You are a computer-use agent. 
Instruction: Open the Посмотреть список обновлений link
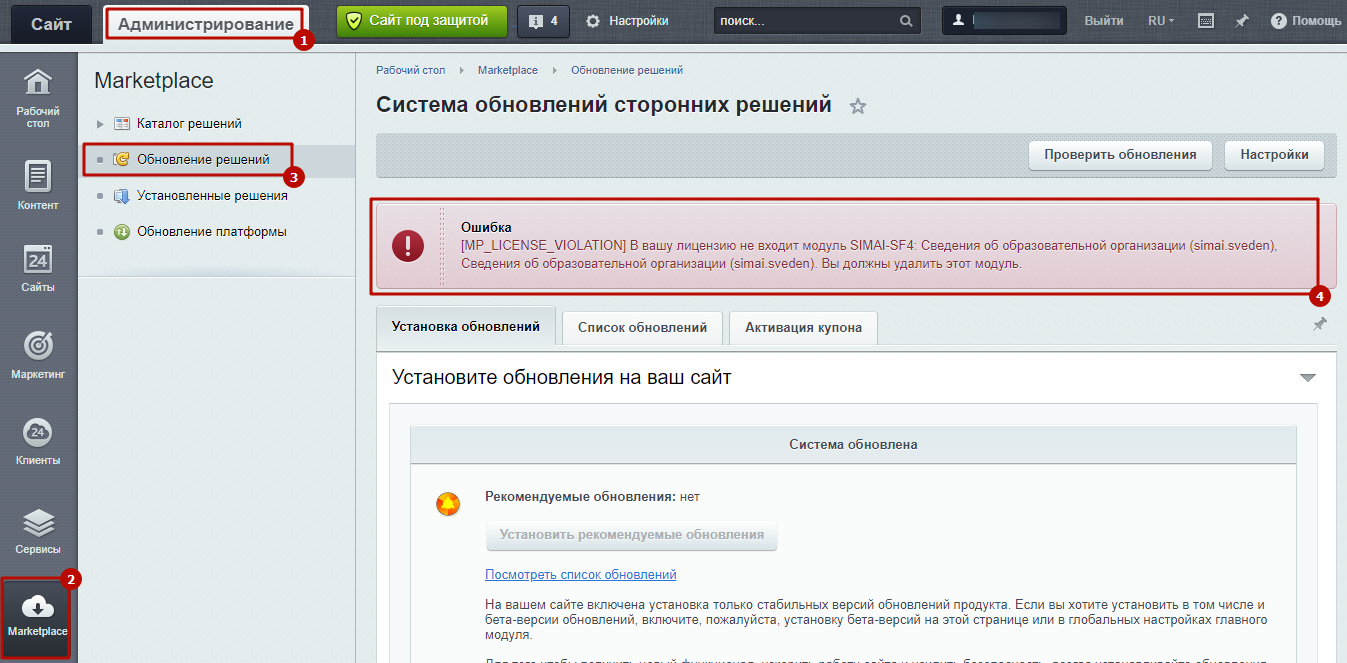click(x=580, y=575)
